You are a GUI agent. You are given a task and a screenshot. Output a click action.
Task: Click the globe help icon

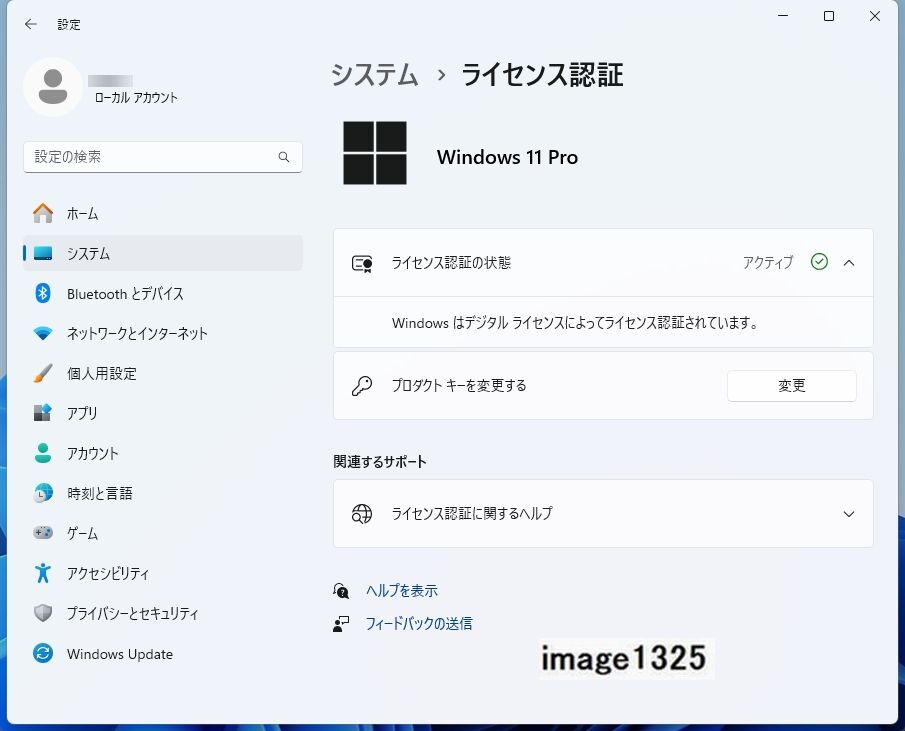pyautogui.click(x=362, y=513)
